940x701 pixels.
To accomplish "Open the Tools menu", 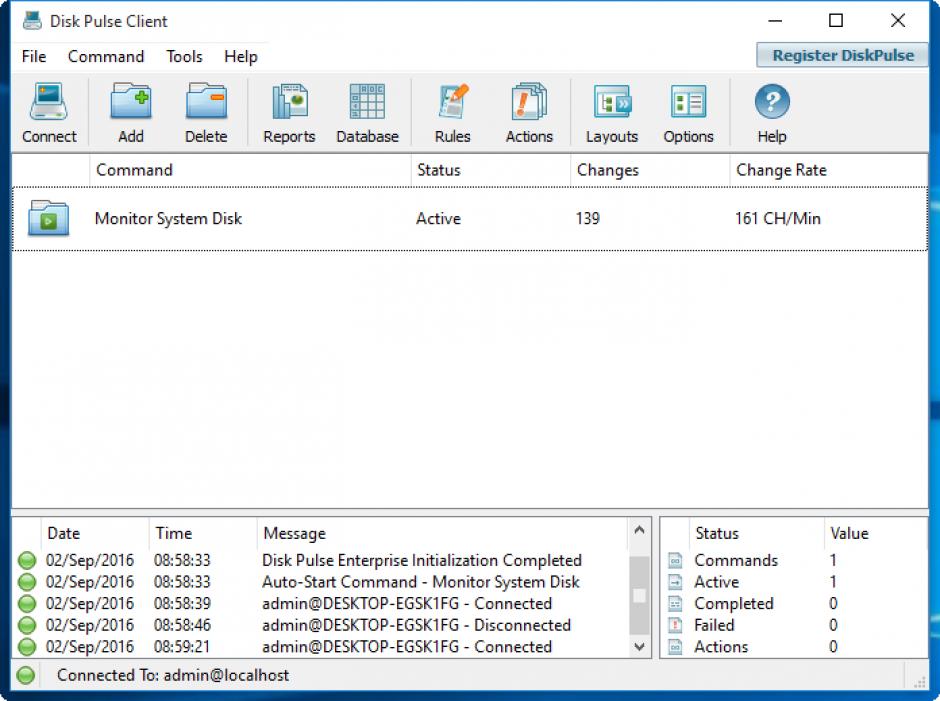I will 184,56.
